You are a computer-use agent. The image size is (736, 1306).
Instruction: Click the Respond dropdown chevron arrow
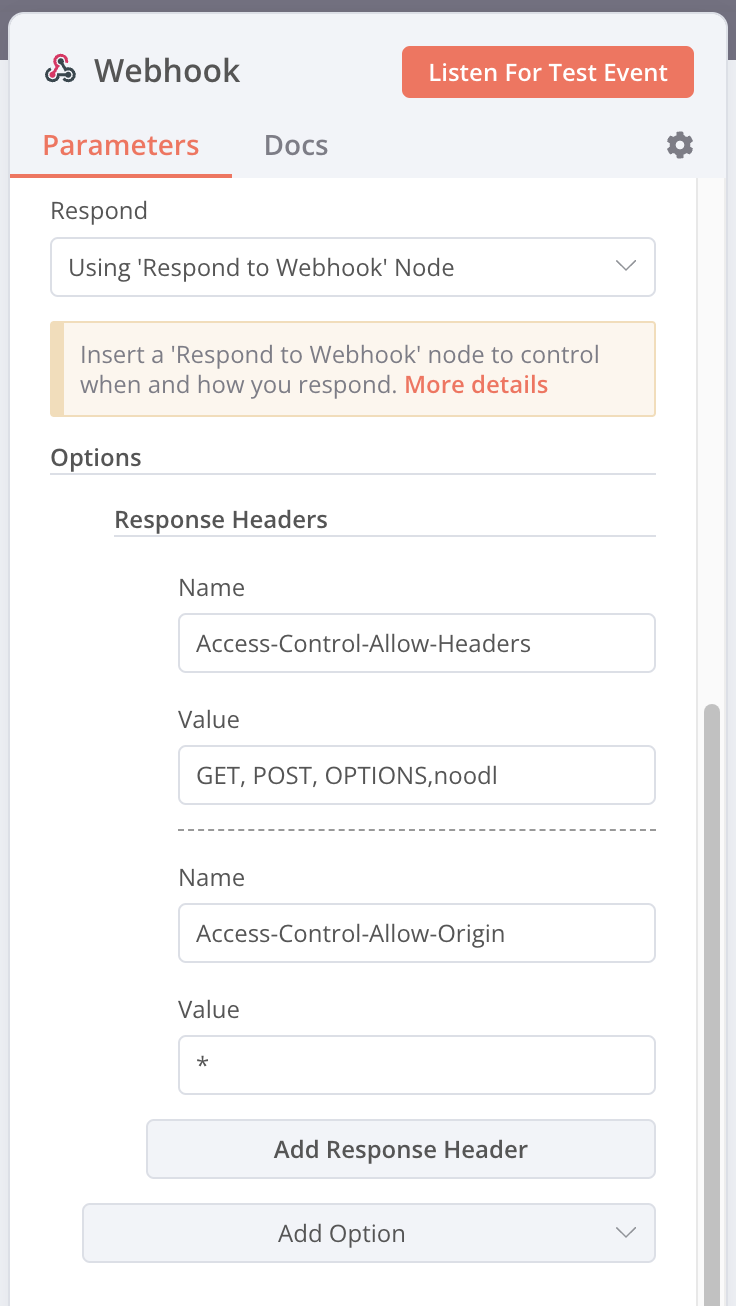click(626, 267)
